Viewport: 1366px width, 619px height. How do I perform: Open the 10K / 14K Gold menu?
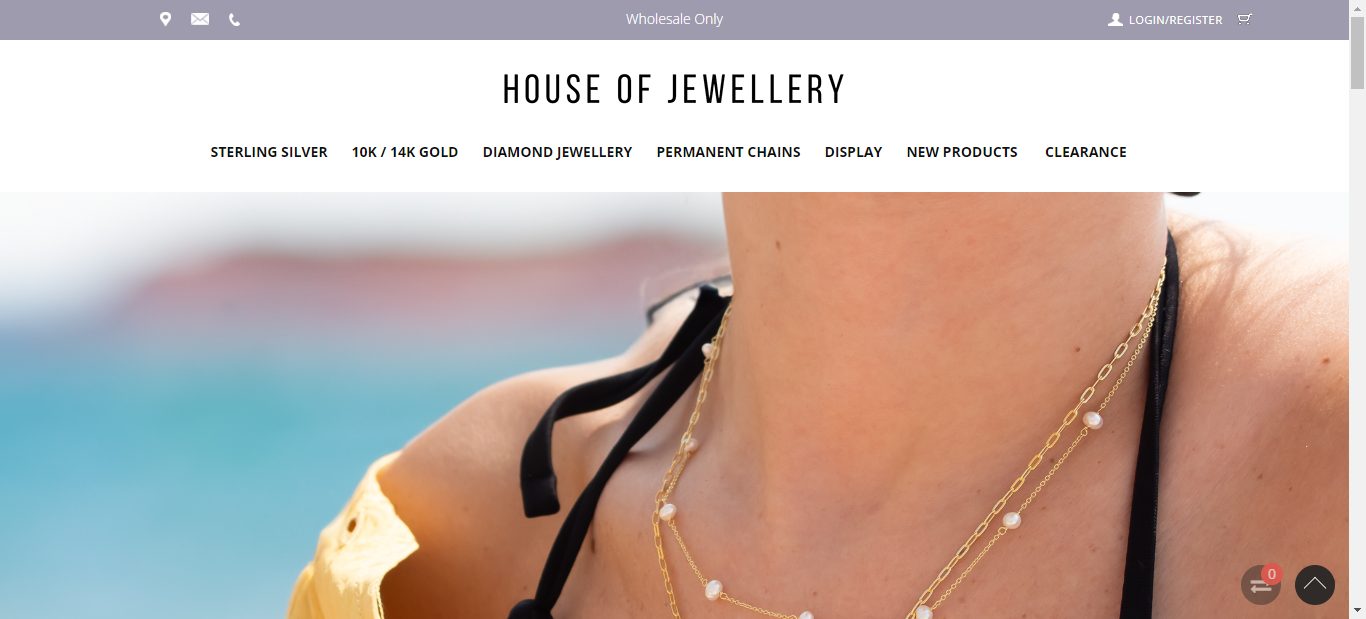(405, 152)
